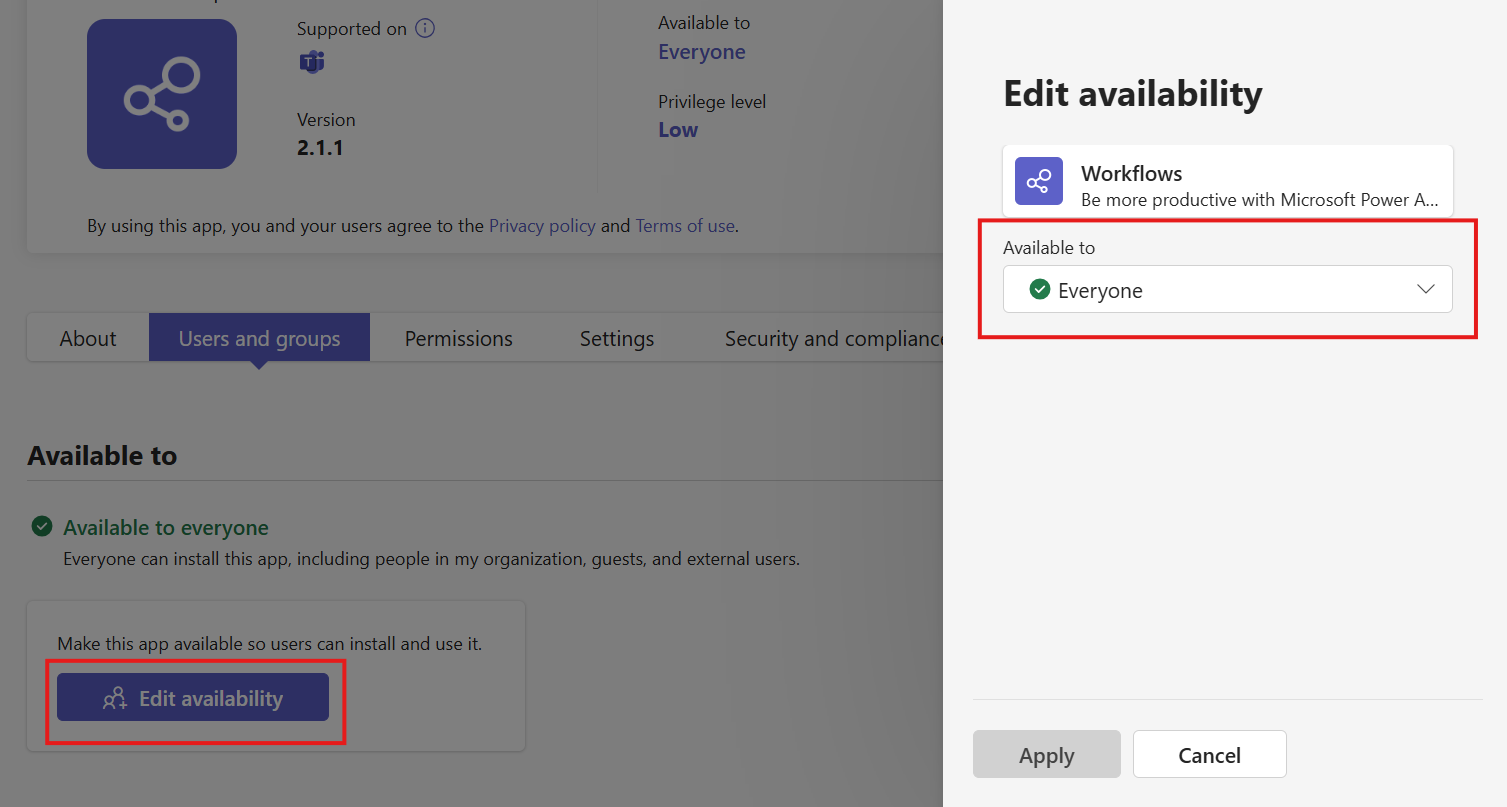Open the Available to dropdown showing Everyone
This screenshot has width=1507, height=807.
1227,289
